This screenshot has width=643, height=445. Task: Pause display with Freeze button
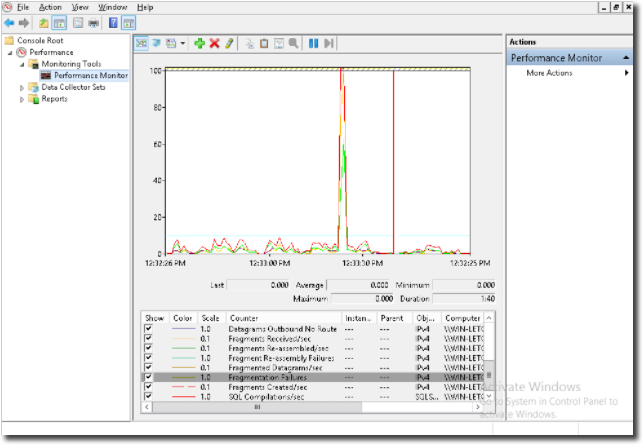tap(314, 43)
